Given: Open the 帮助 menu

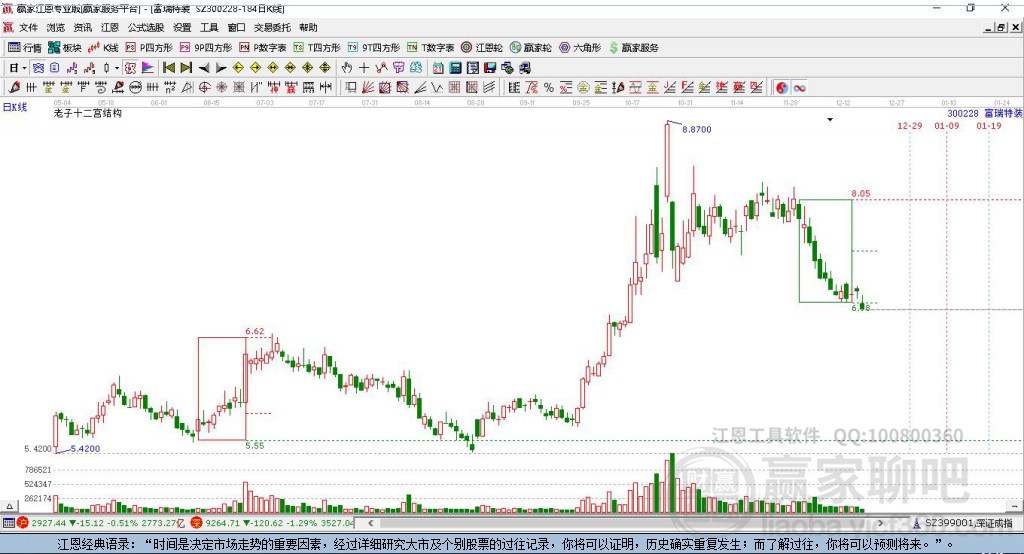Looking at the screenshot, I should 308,27.
